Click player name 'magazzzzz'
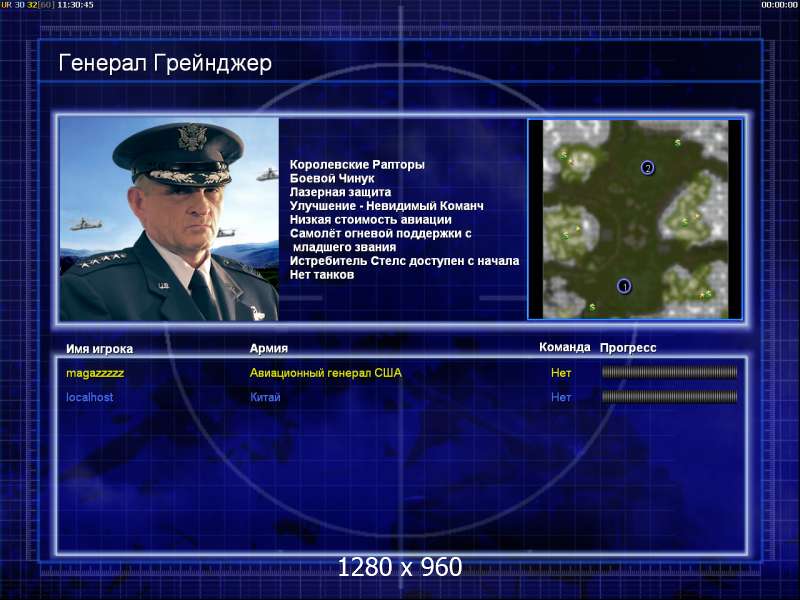Image resolution: width=800 pixels, height=600 pixels. click(x=95, y=373)
